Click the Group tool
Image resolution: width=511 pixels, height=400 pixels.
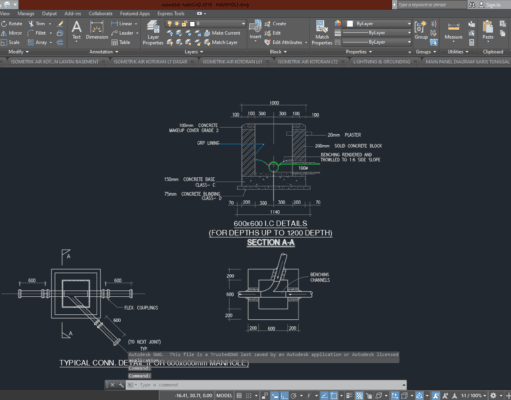coord(421,30)
